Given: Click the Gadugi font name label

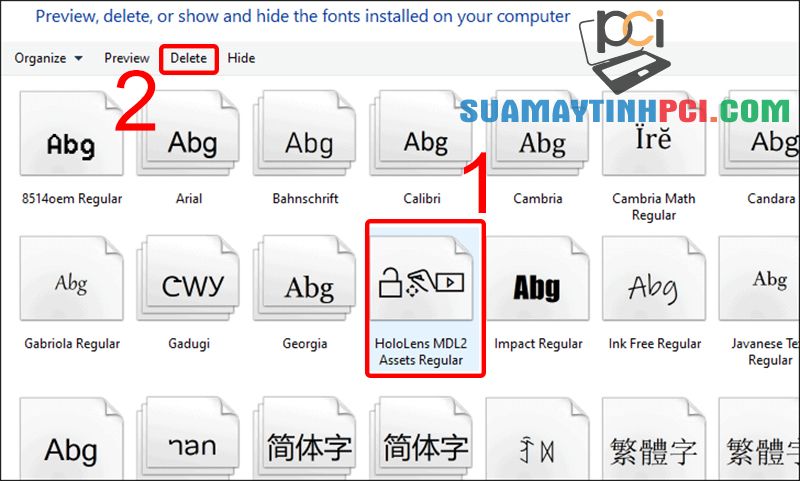Looking at the screenshot, I should 189,344.
